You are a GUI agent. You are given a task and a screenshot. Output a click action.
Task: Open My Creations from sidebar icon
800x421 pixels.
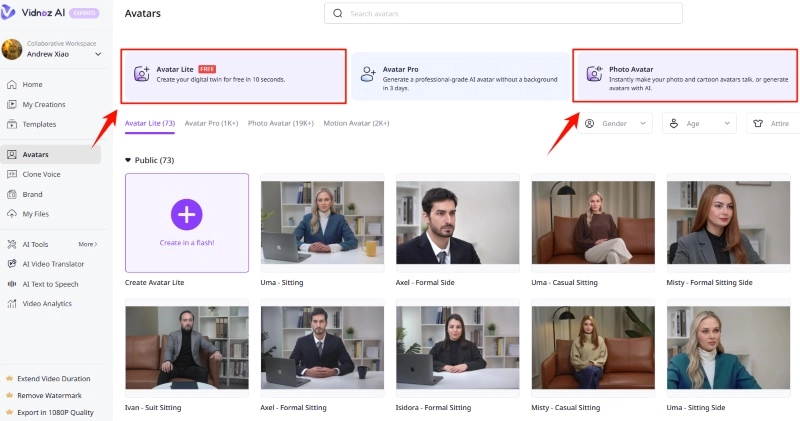point(12,104)
